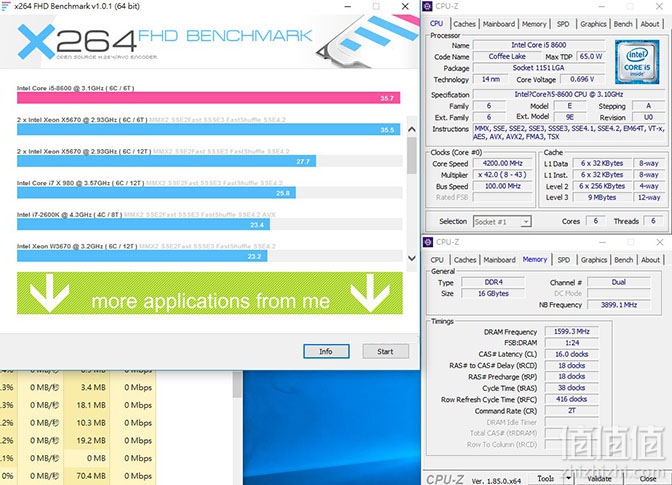672x485 pixels.
Task: Open Caches tab in bottom CPU-Z window
Action: (465, 260)
